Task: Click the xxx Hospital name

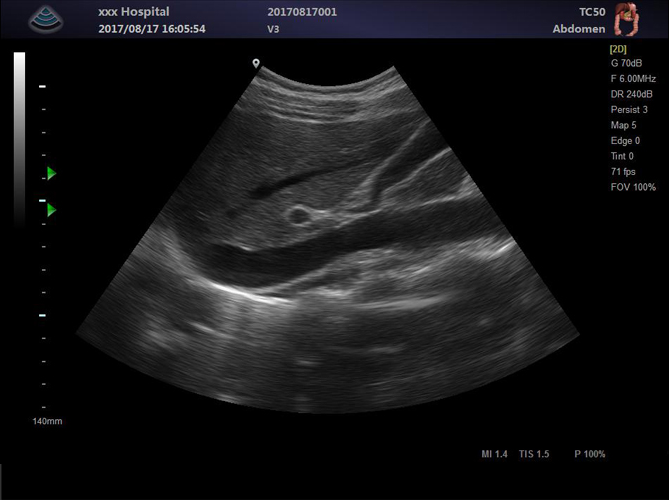Action: 134,12
